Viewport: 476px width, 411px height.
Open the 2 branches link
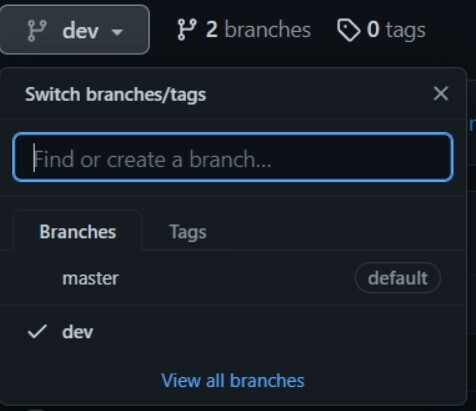click(x=244, y=30)
